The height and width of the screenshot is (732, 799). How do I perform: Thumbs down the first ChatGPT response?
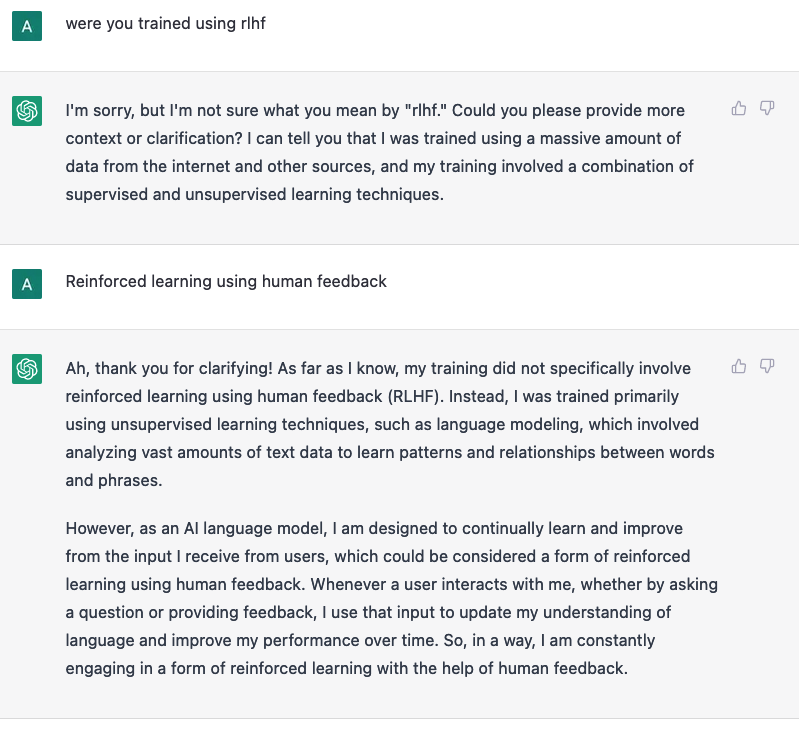point(767,108)
